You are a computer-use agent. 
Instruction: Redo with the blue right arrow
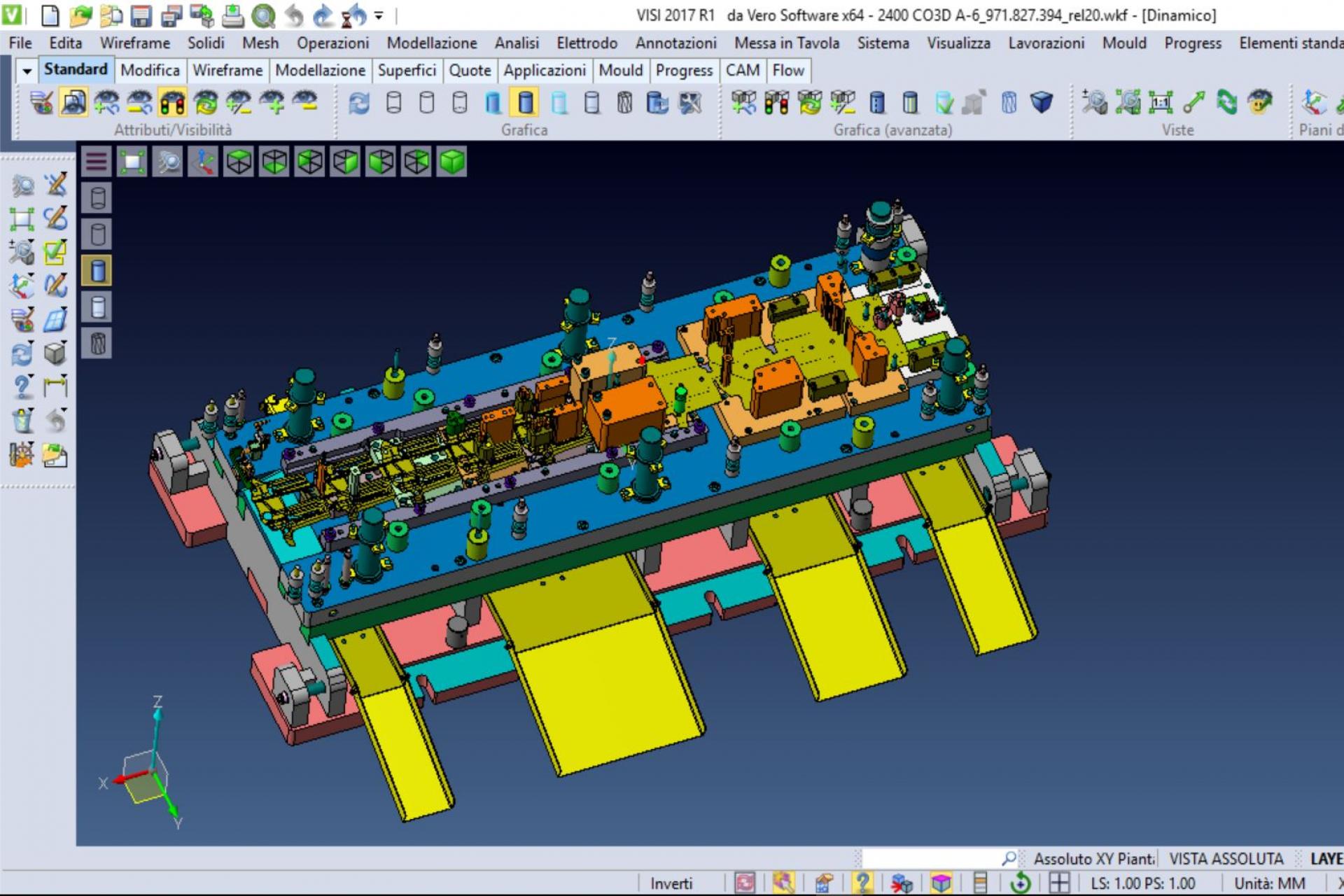coord(323,15)
